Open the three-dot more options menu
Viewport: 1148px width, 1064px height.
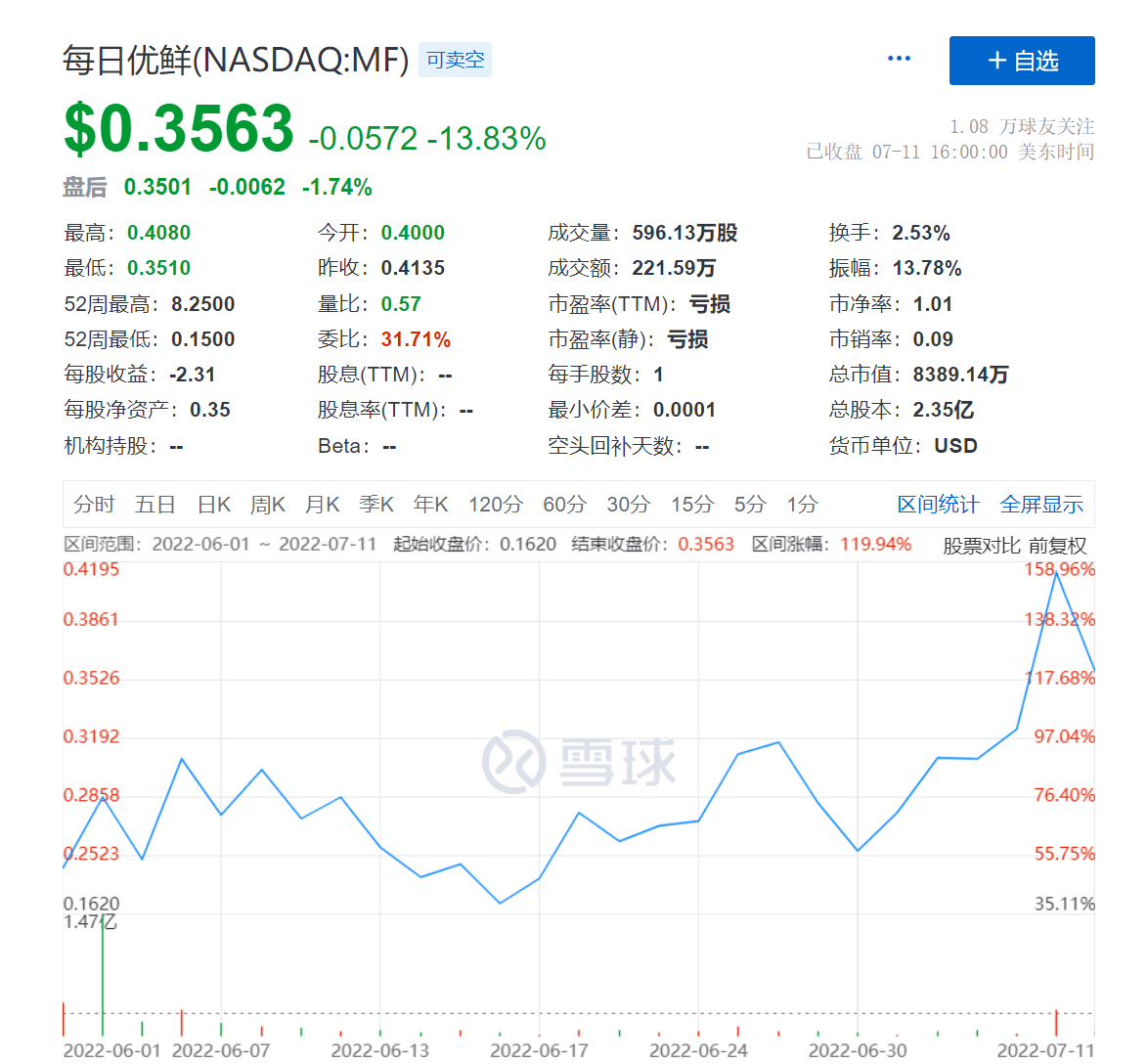(x=899, y=59)
